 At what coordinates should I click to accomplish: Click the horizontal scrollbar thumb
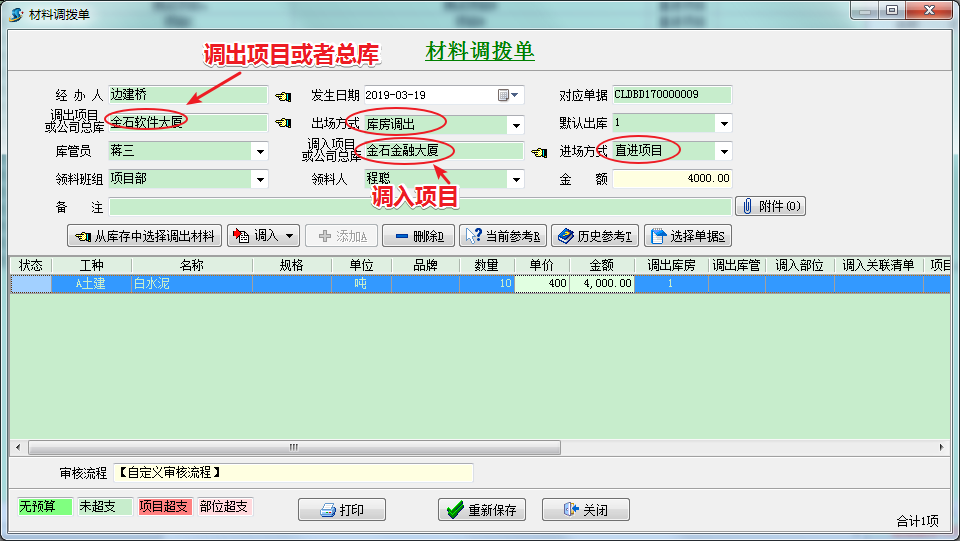tap(294, 447)
